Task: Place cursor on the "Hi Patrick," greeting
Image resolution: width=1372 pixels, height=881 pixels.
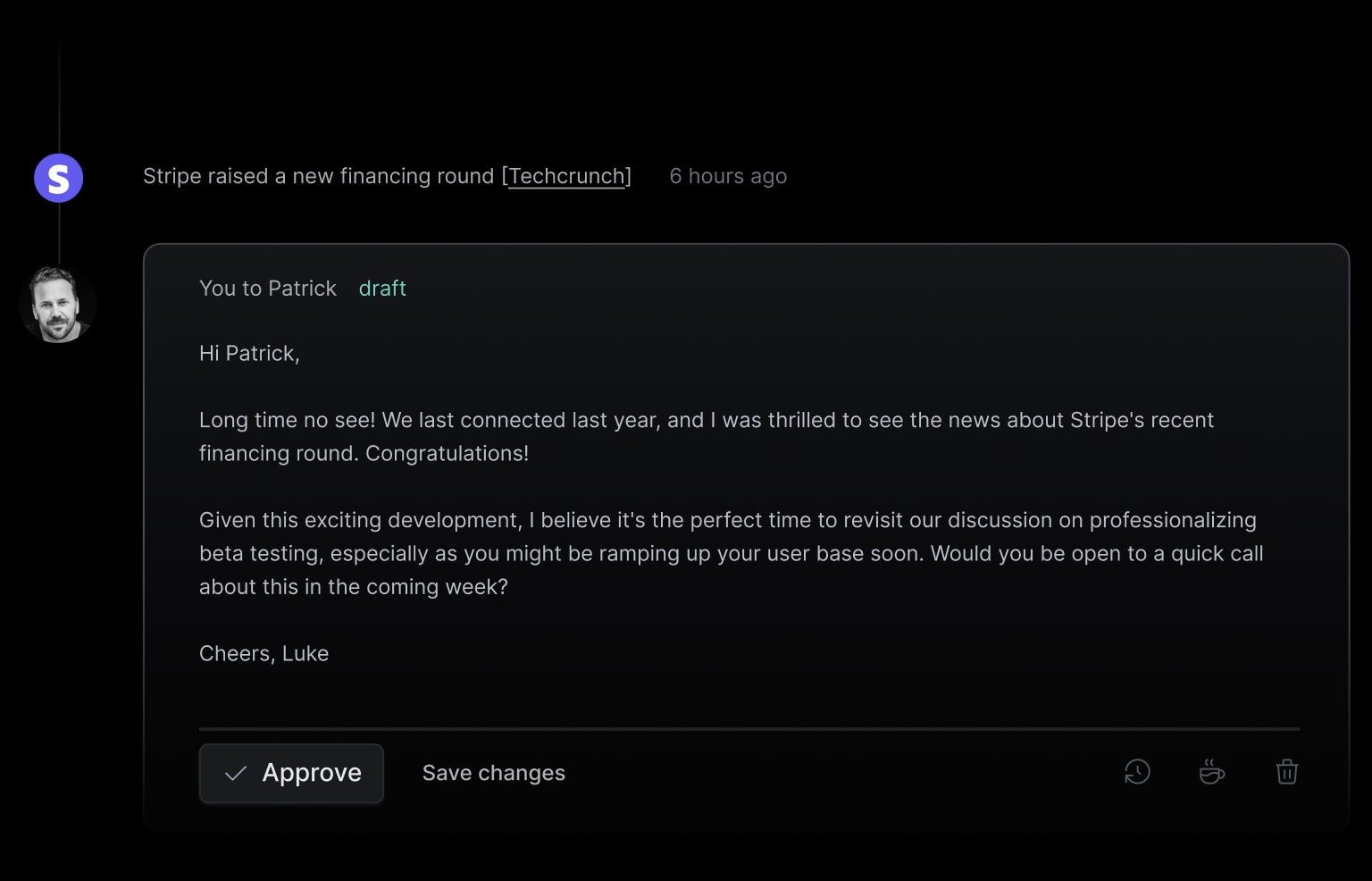Action: tap(249, 354)
